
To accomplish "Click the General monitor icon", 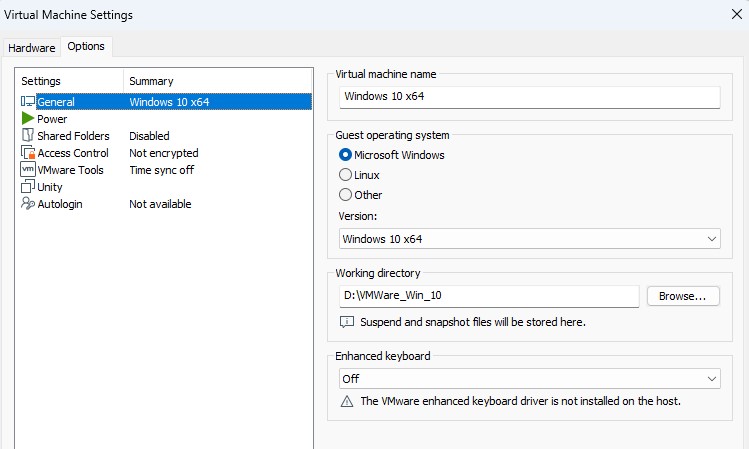I will coord(27,101).
